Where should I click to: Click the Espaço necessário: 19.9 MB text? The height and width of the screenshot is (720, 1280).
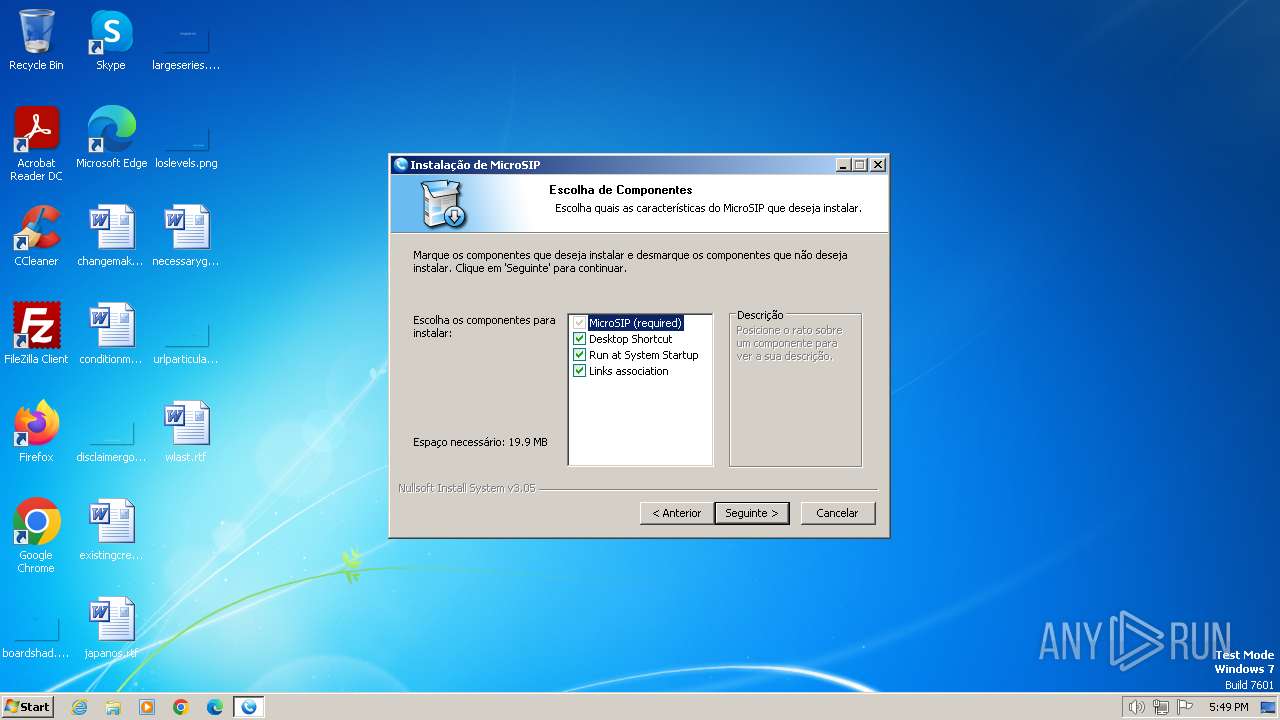480,442
